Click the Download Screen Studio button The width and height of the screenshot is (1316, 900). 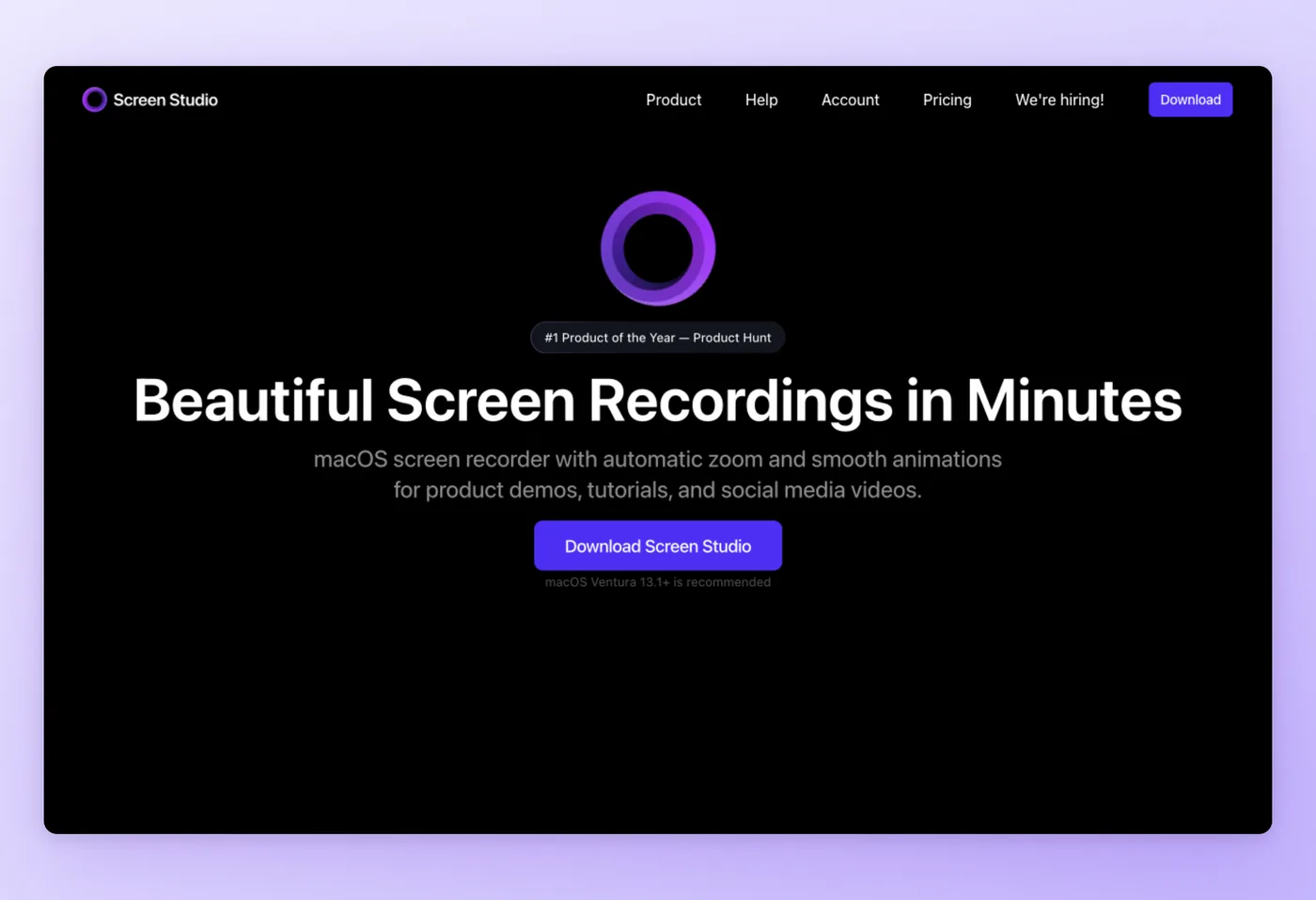[658, 545]
